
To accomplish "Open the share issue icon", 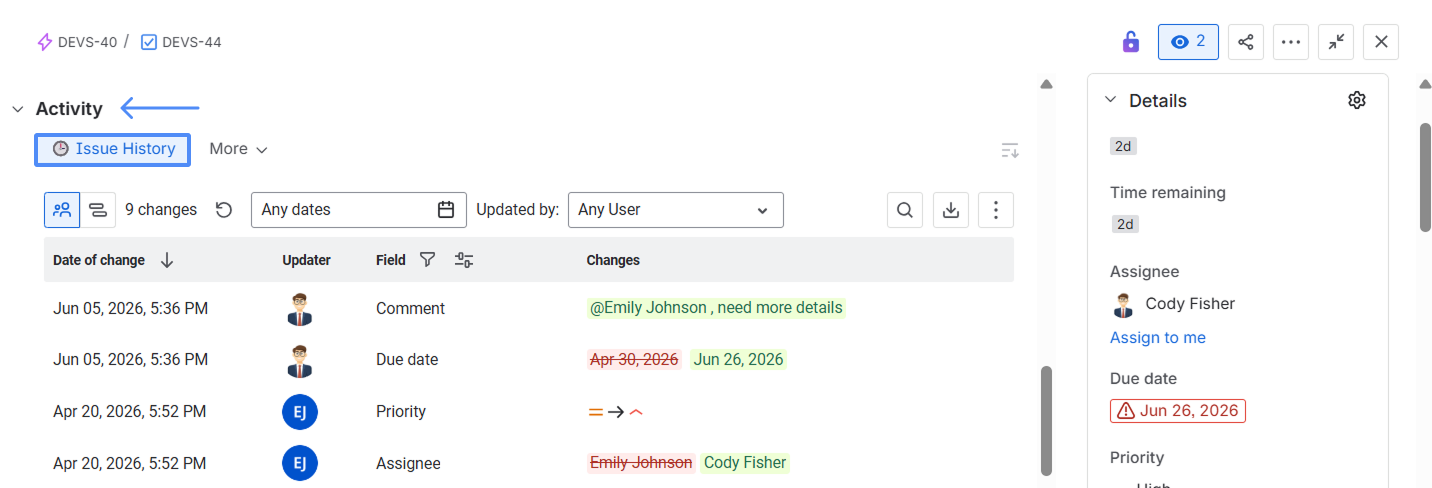I will point(1246,42).
